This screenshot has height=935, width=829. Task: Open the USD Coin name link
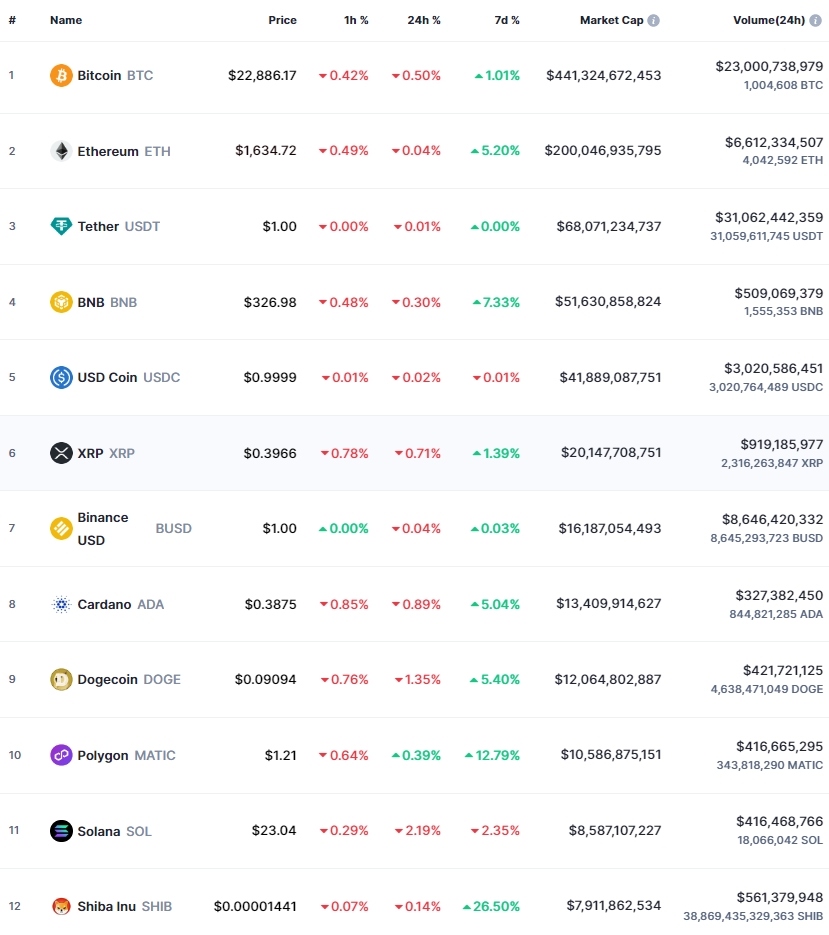pos(107,377)
